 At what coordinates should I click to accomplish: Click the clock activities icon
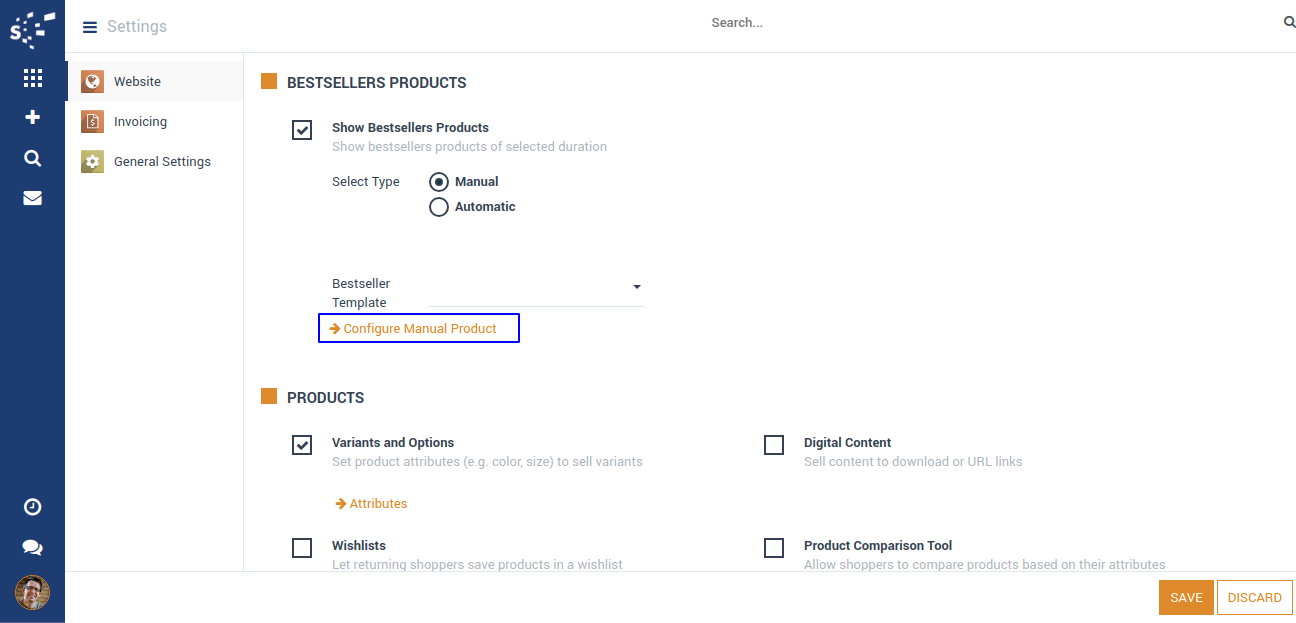click(x=33, y=507)
